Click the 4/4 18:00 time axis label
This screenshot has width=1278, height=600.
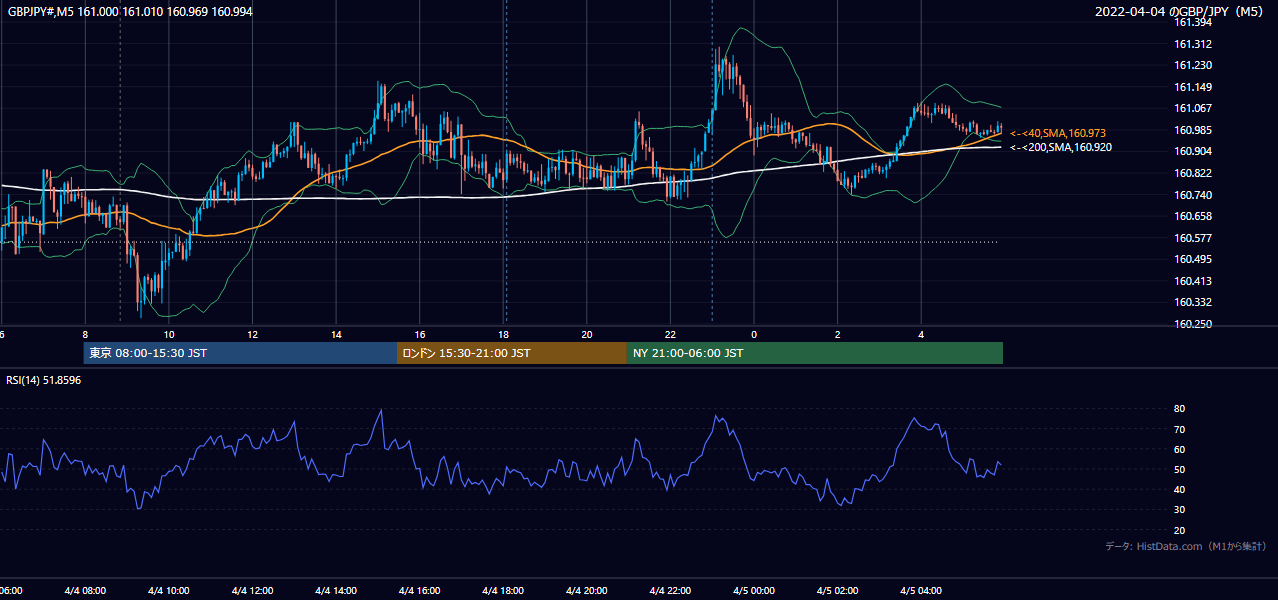click(x=503, y=591)
